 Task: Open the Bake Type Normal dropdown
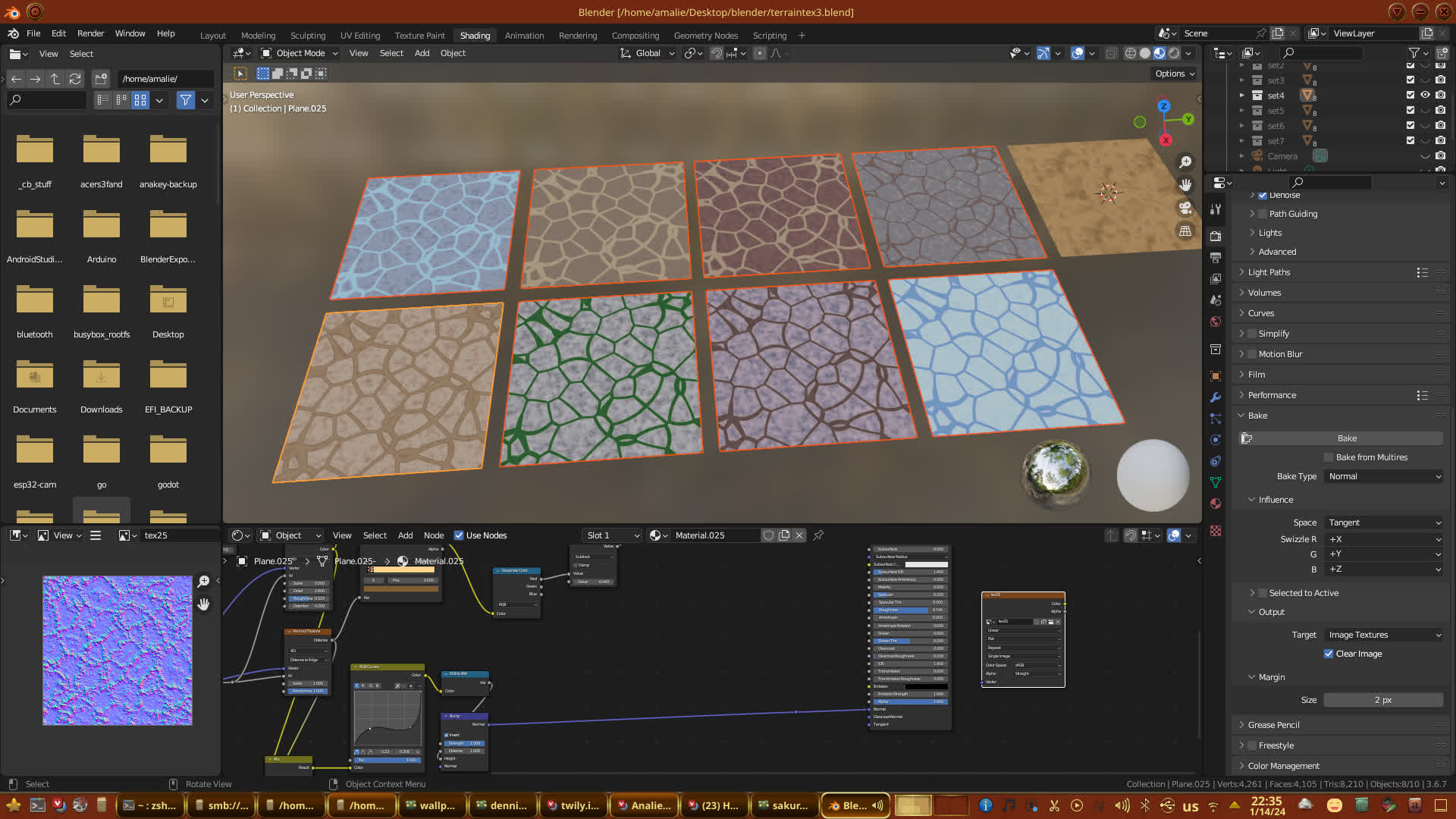[x=1384, y=476]
